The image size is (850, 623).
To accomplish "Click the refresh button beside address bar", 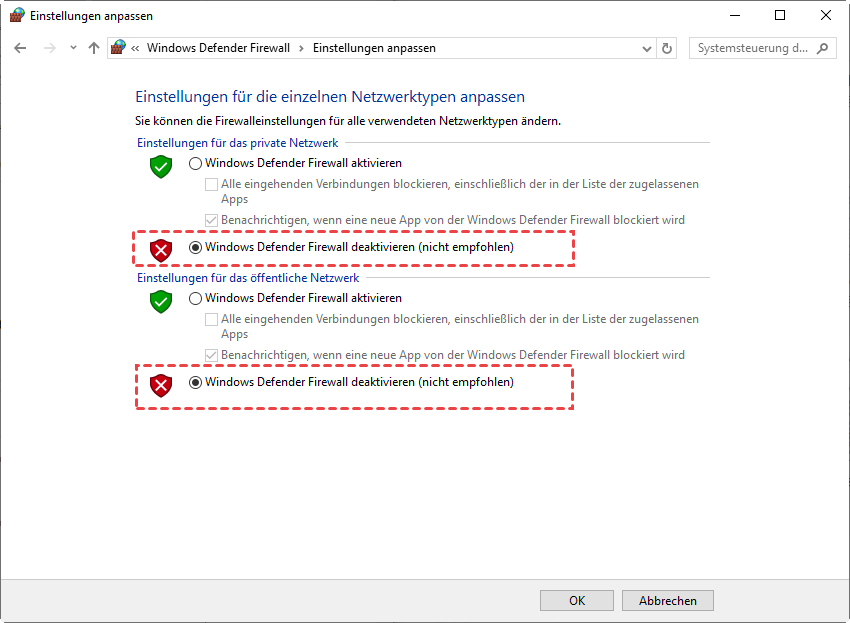I will [x=669, y=48].
